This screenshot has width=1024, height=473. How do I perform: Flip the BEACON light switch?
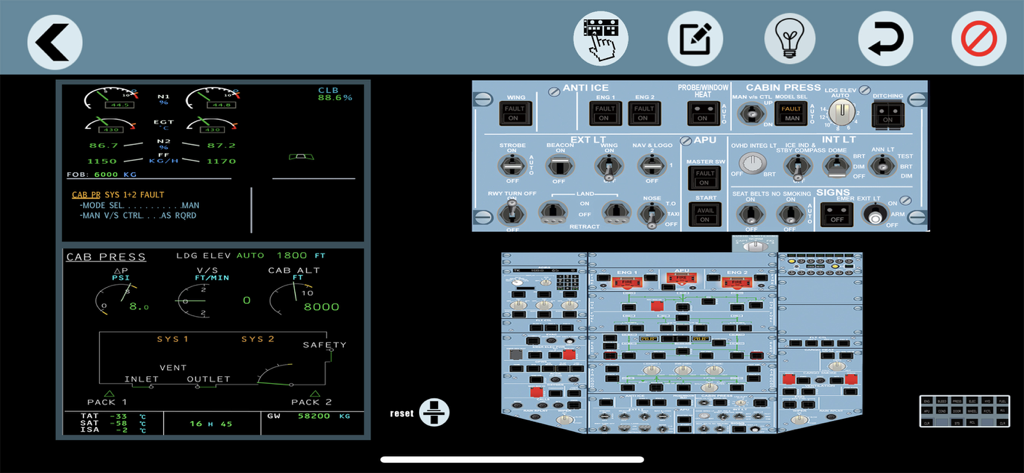coord(559,166)
